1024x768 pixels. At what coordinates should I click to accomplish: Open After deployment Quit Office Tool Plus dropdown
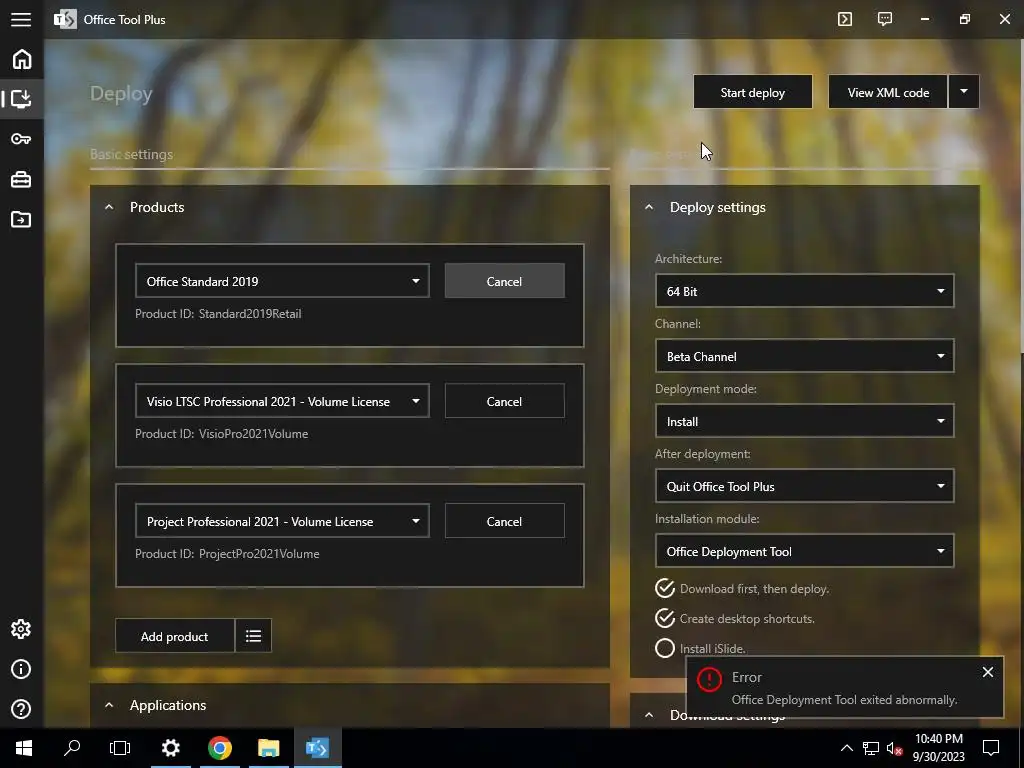pos(805,486)
